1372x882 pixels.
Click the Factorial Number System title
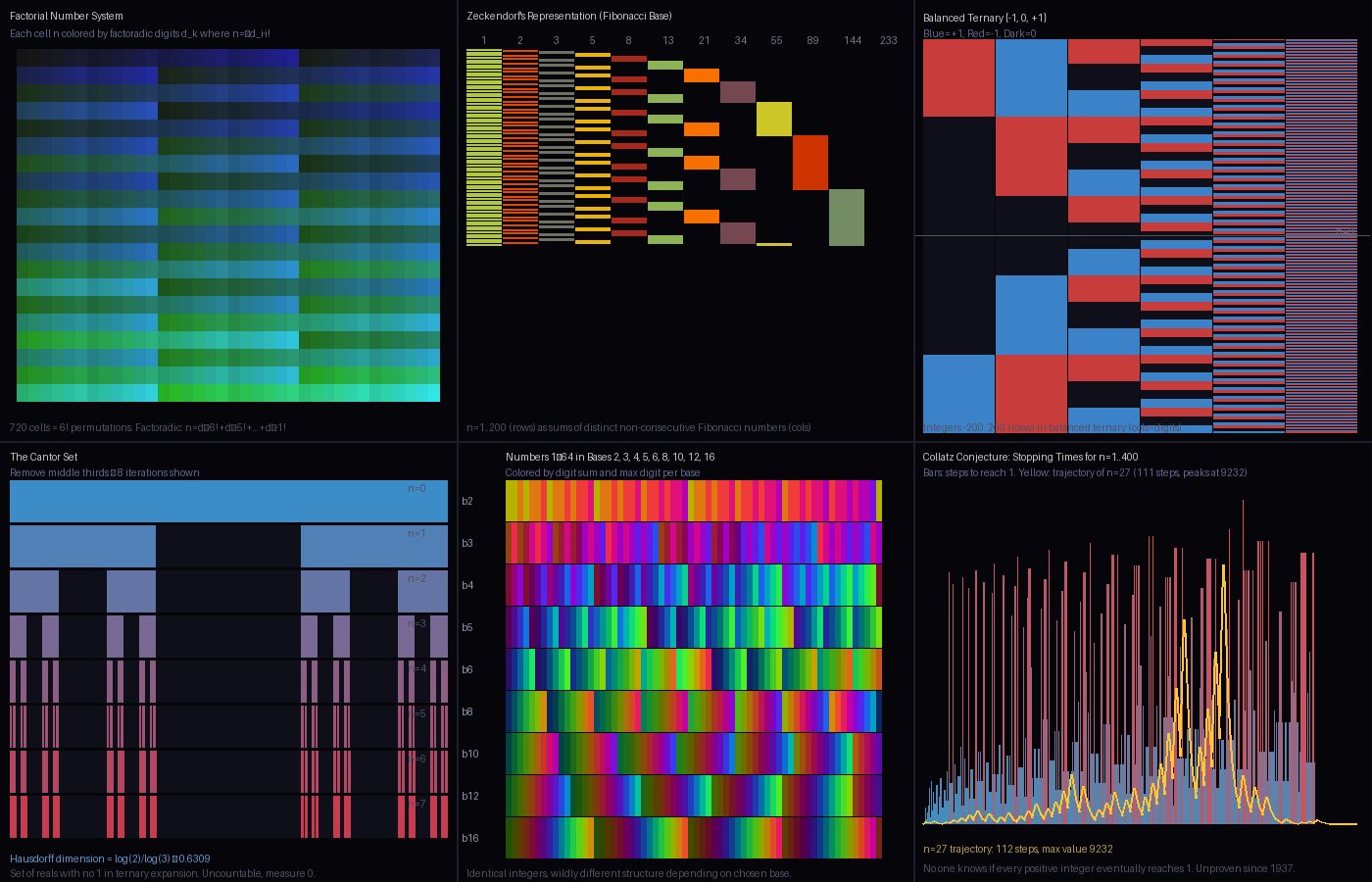click(67, 16)
